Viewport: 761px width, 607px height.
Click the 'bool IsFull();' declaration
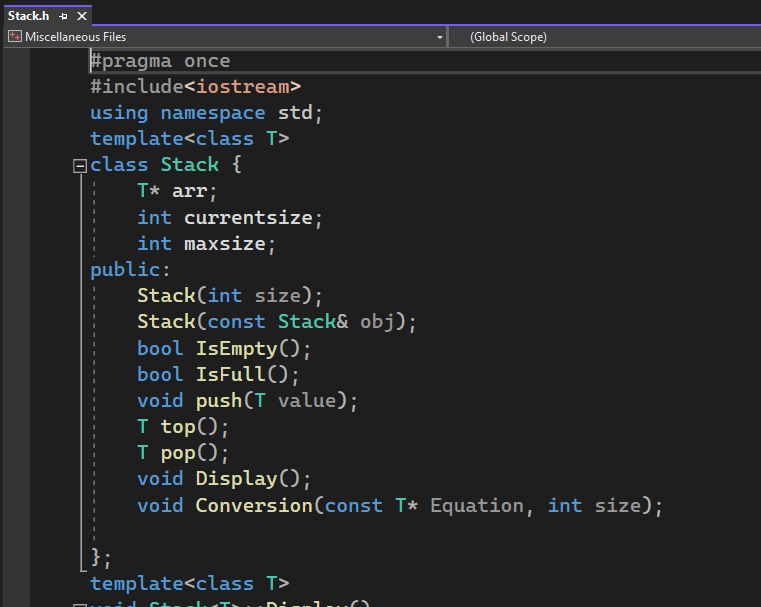tap(218, 375)
